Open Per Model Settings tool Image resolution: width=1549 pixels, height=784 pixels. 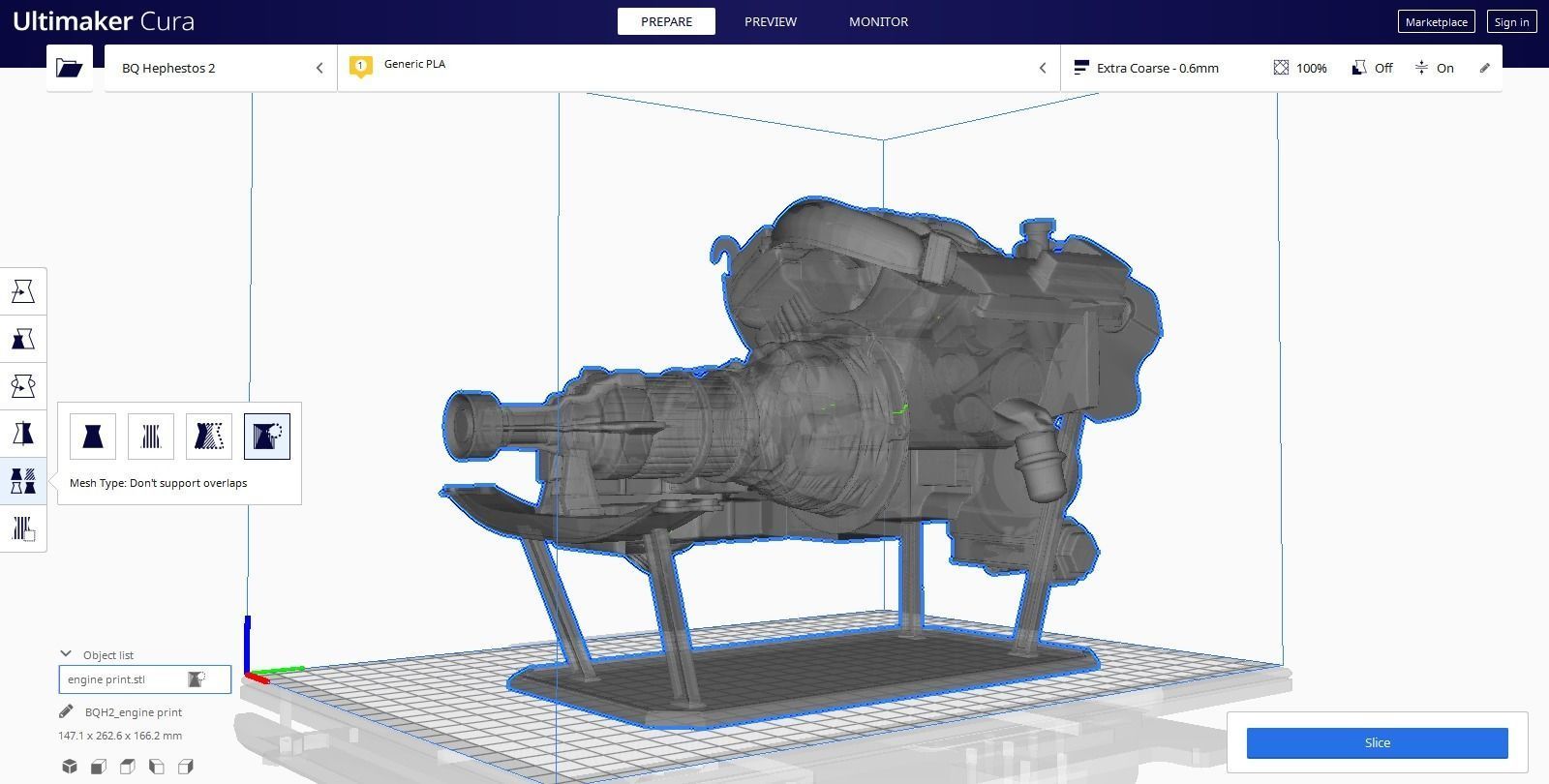click(x=23, y=481)
